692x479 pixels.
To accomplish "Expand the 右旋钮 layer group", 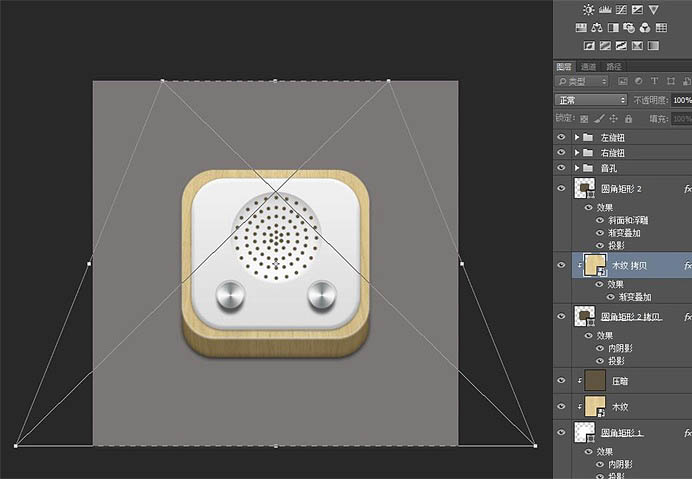I will pos(577,153).
